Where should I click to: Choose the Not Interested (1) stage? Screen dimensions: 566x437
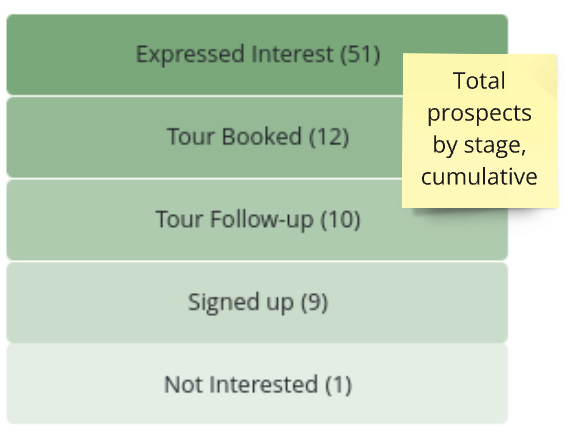[257, 384]
